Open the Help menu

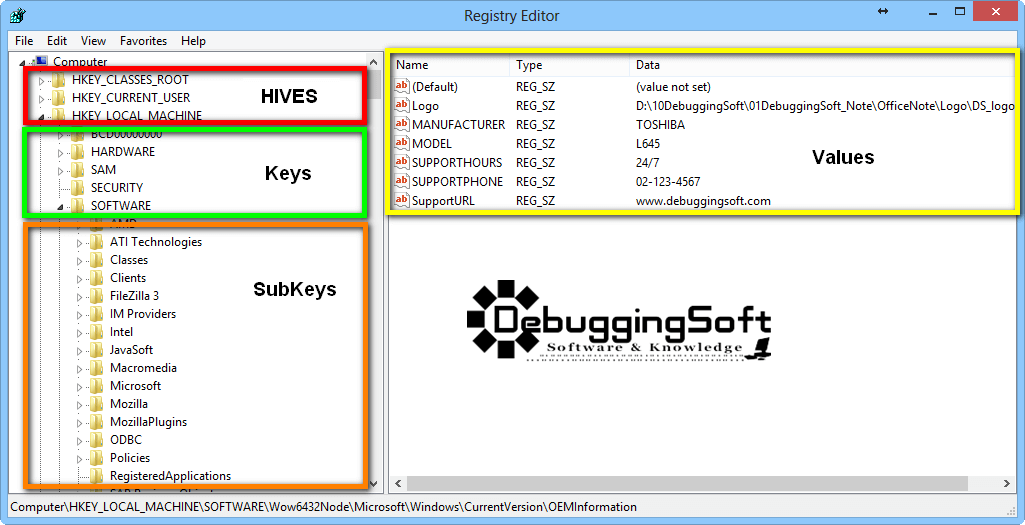click(x=193, y=41)
